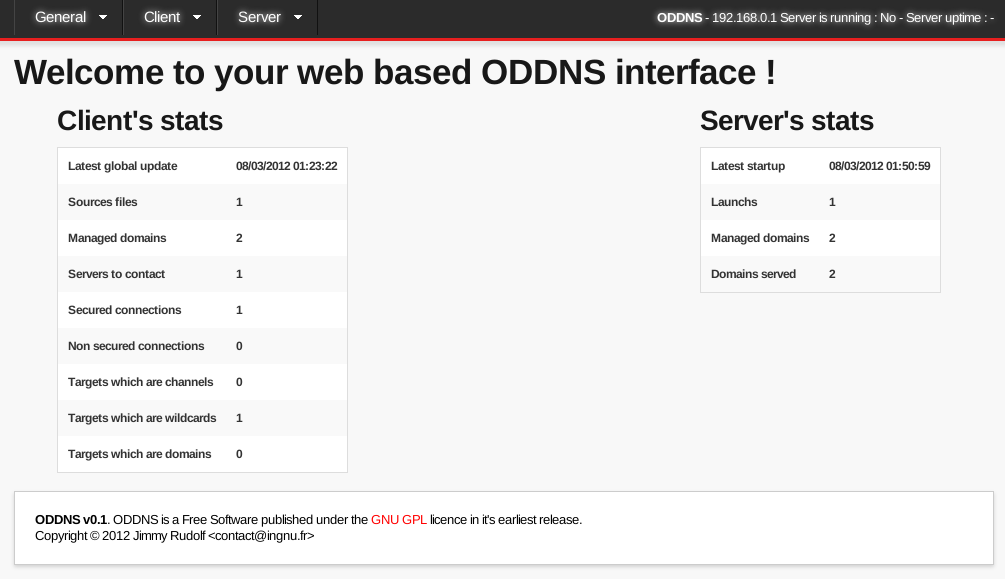Select the Targets which are channels row

[202, 382]
